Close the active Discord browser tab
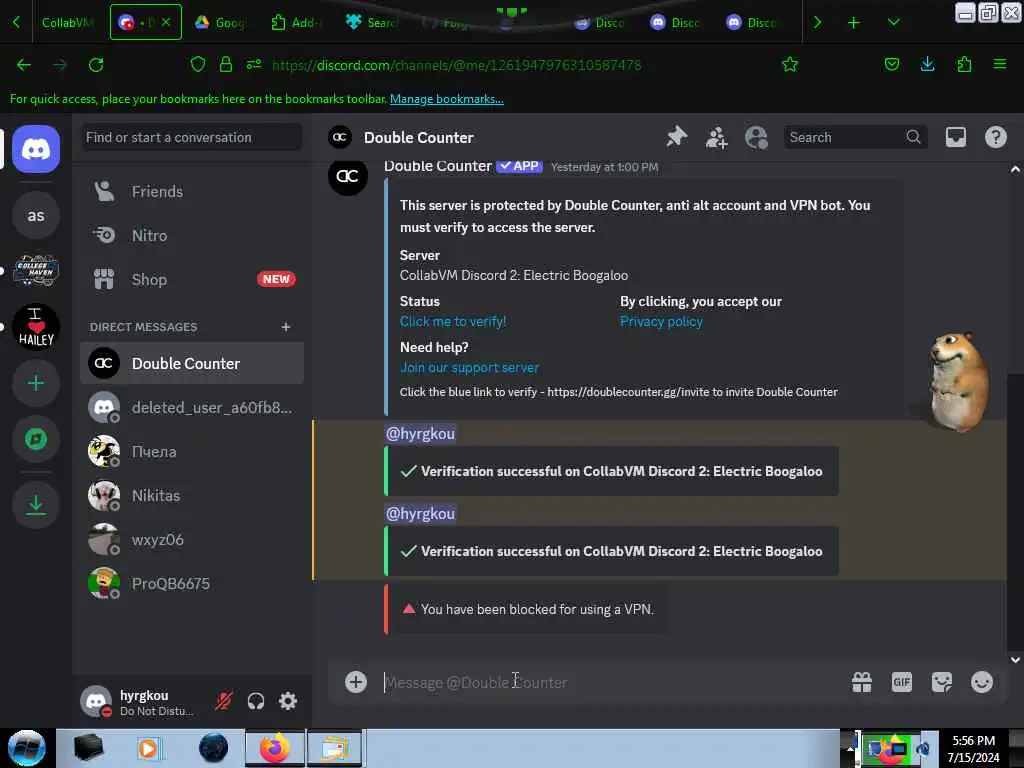The image size is (1024, 768). coord(166,22)
